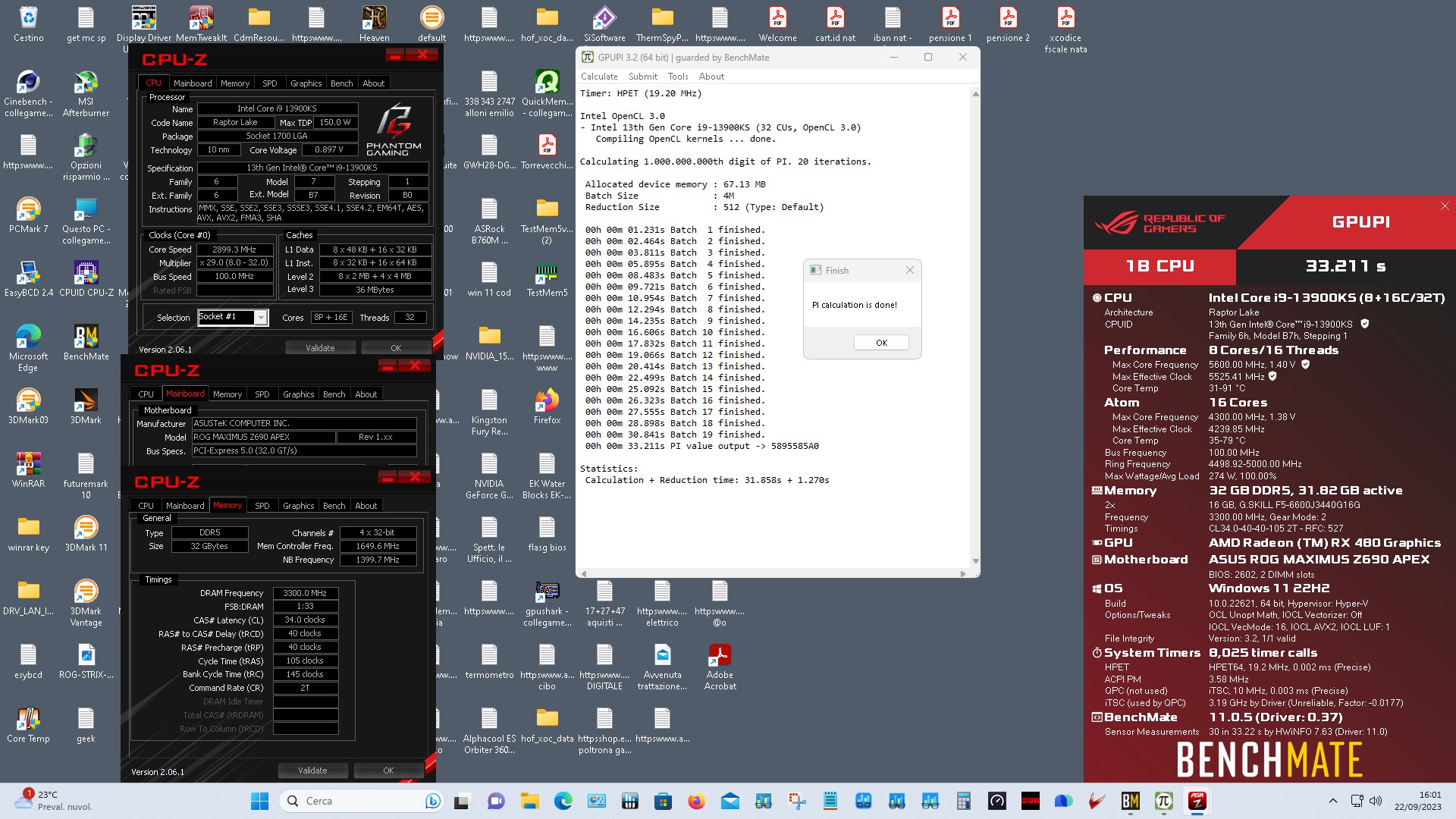Click the Windows Start button
1456x819 pixels.
coord(259,801)
